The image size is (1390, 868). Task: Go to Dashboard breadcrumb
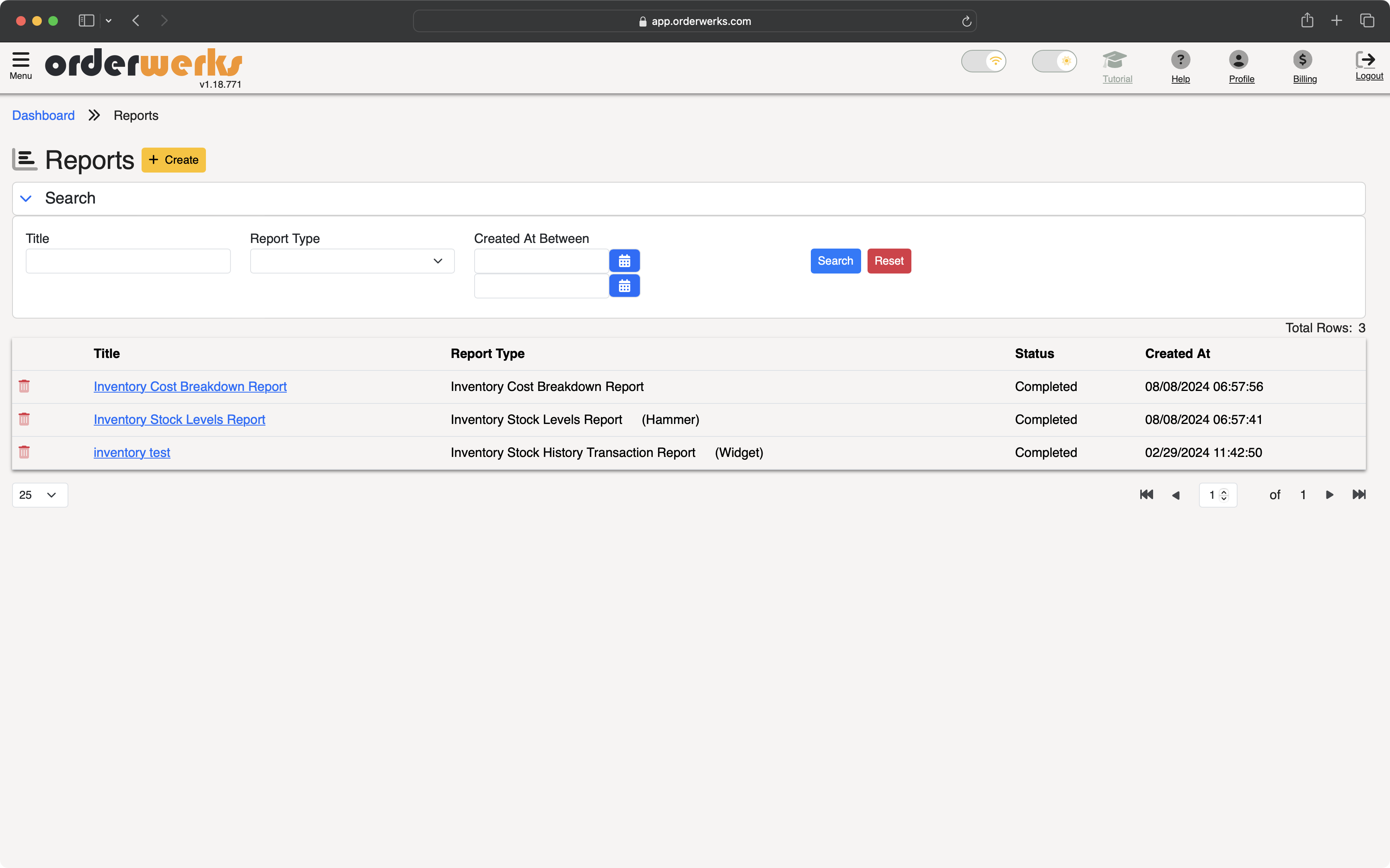(43, 115)
